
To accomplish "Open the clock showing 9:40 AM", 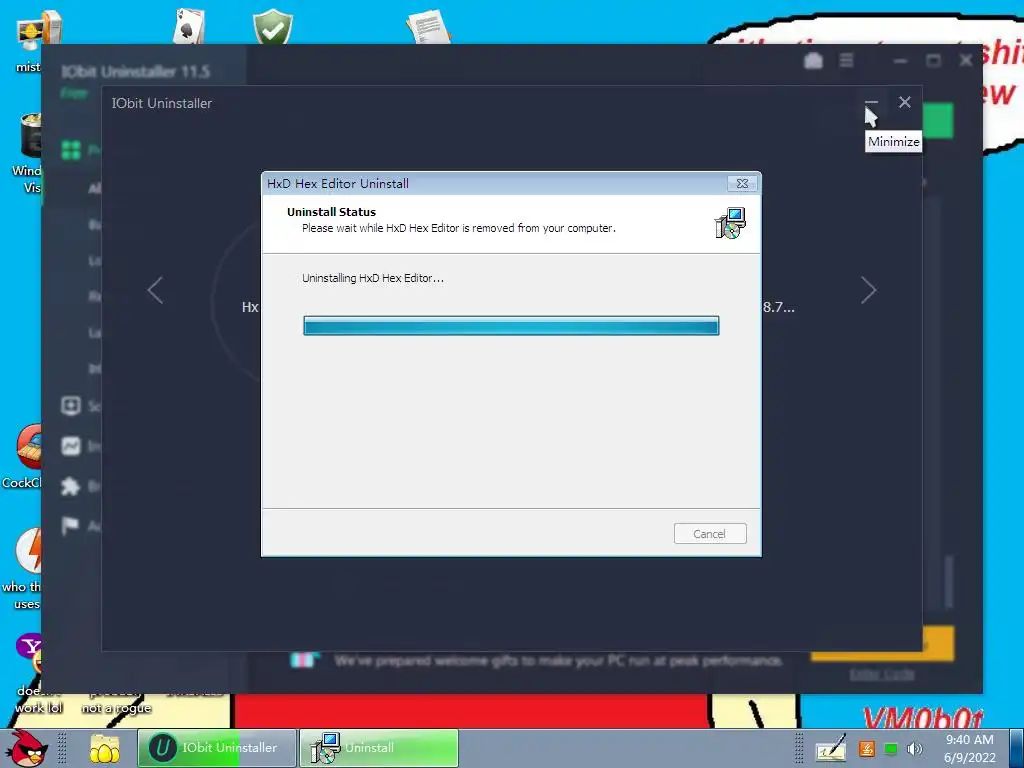I will click(x=970, y=748).
